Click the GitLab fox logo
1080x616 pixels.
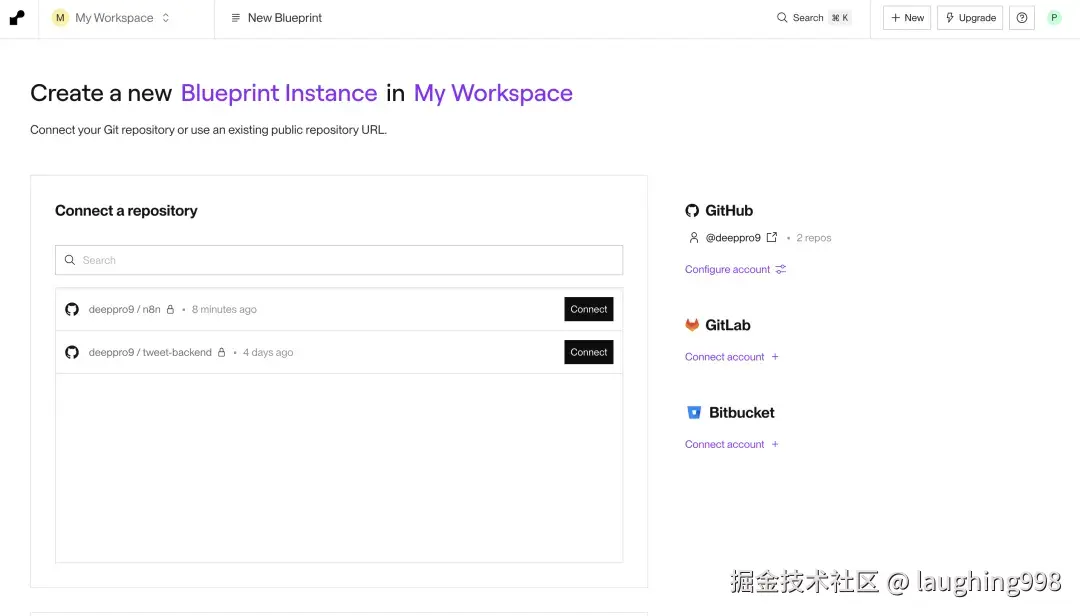point(692,325)
